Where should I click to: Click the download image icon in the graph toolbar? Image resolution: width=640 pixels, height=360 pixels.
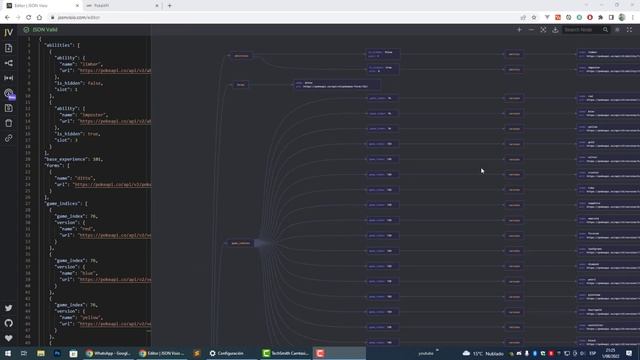point(555,30)
